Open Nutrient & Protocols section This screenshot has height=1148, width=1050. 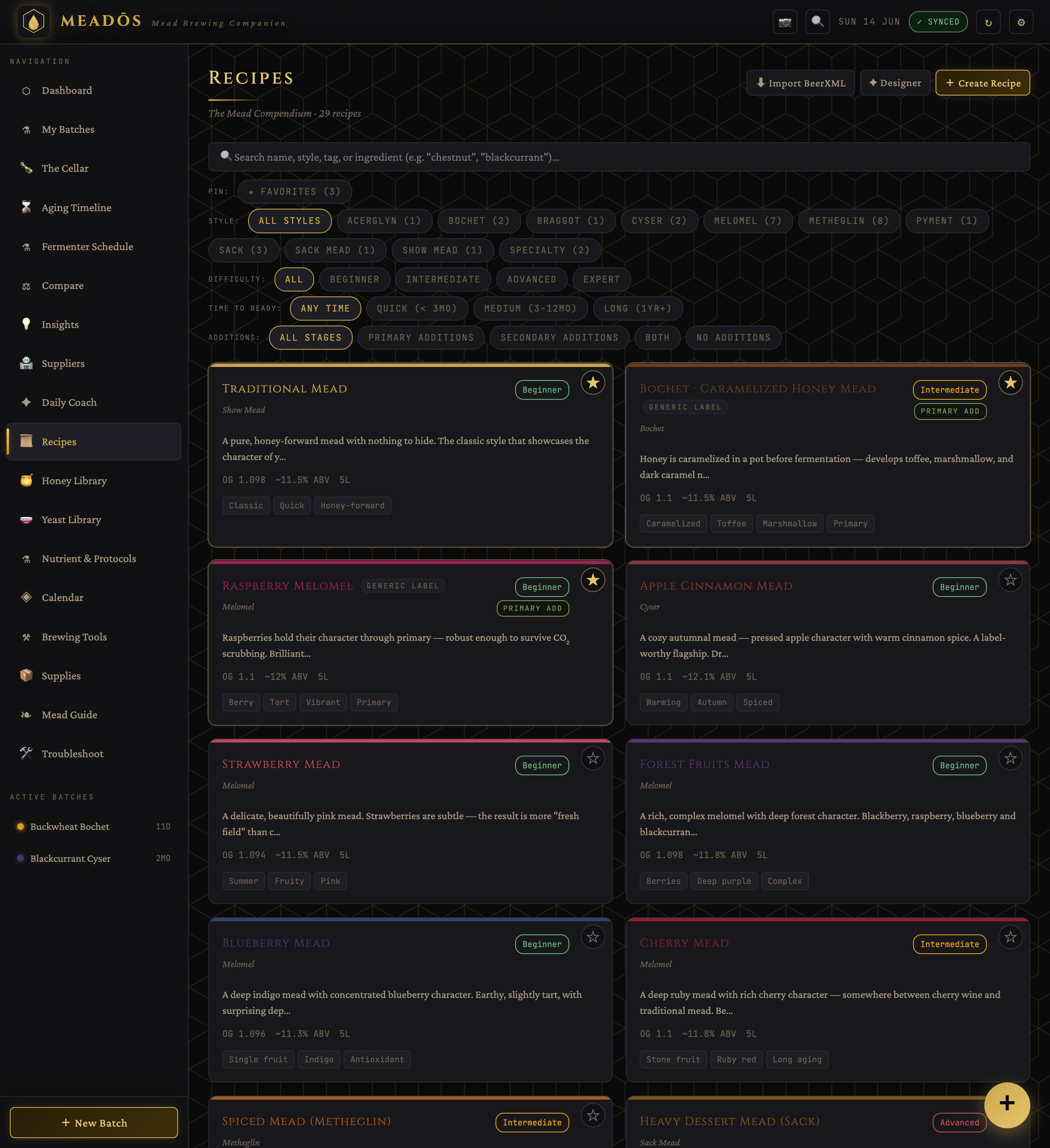point(94,558)
